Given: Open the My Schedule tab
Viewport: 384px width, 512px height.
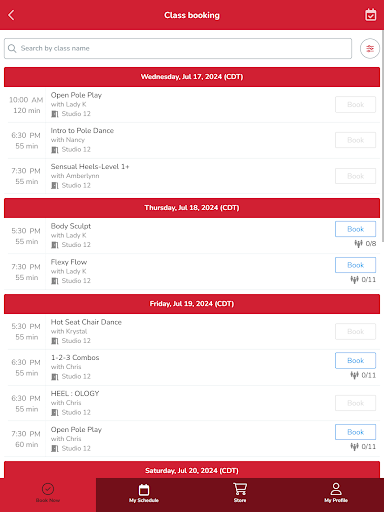Looking at the screenshot, I should click(x=144, y=493).
